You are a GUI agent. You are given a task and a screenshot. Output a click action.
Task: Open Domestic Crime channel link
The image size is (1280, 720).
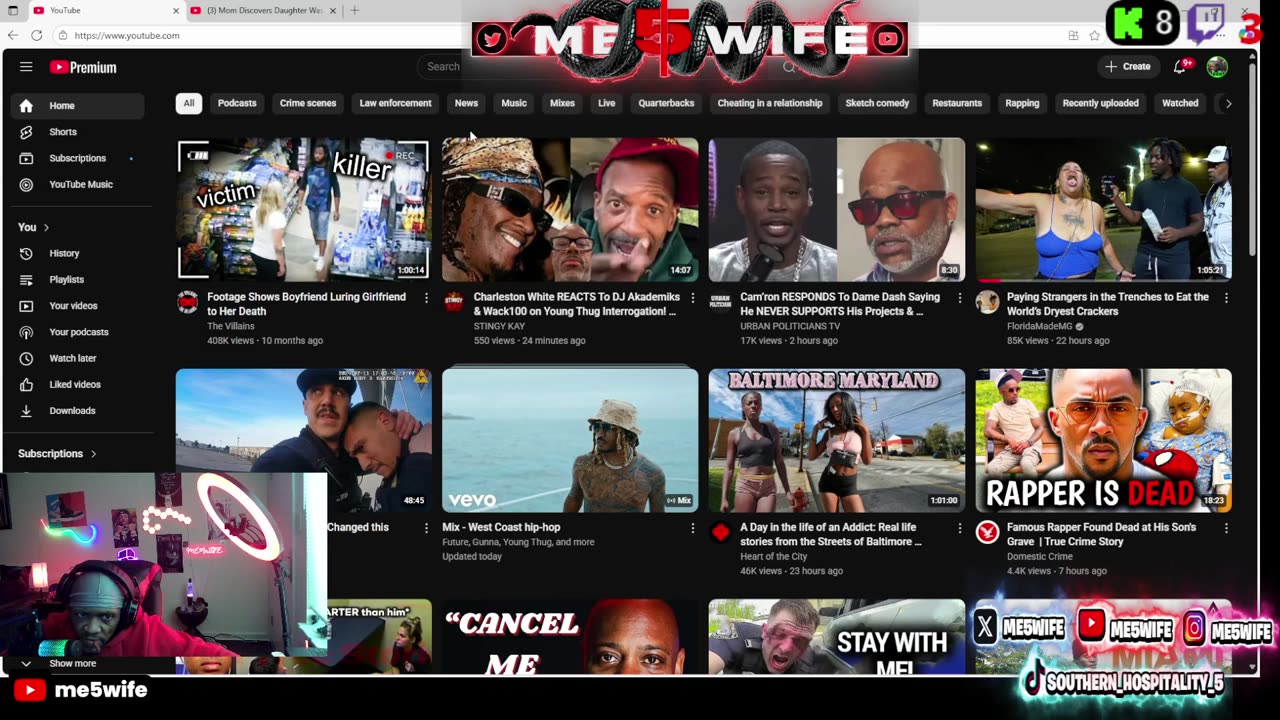[1040, 556]
